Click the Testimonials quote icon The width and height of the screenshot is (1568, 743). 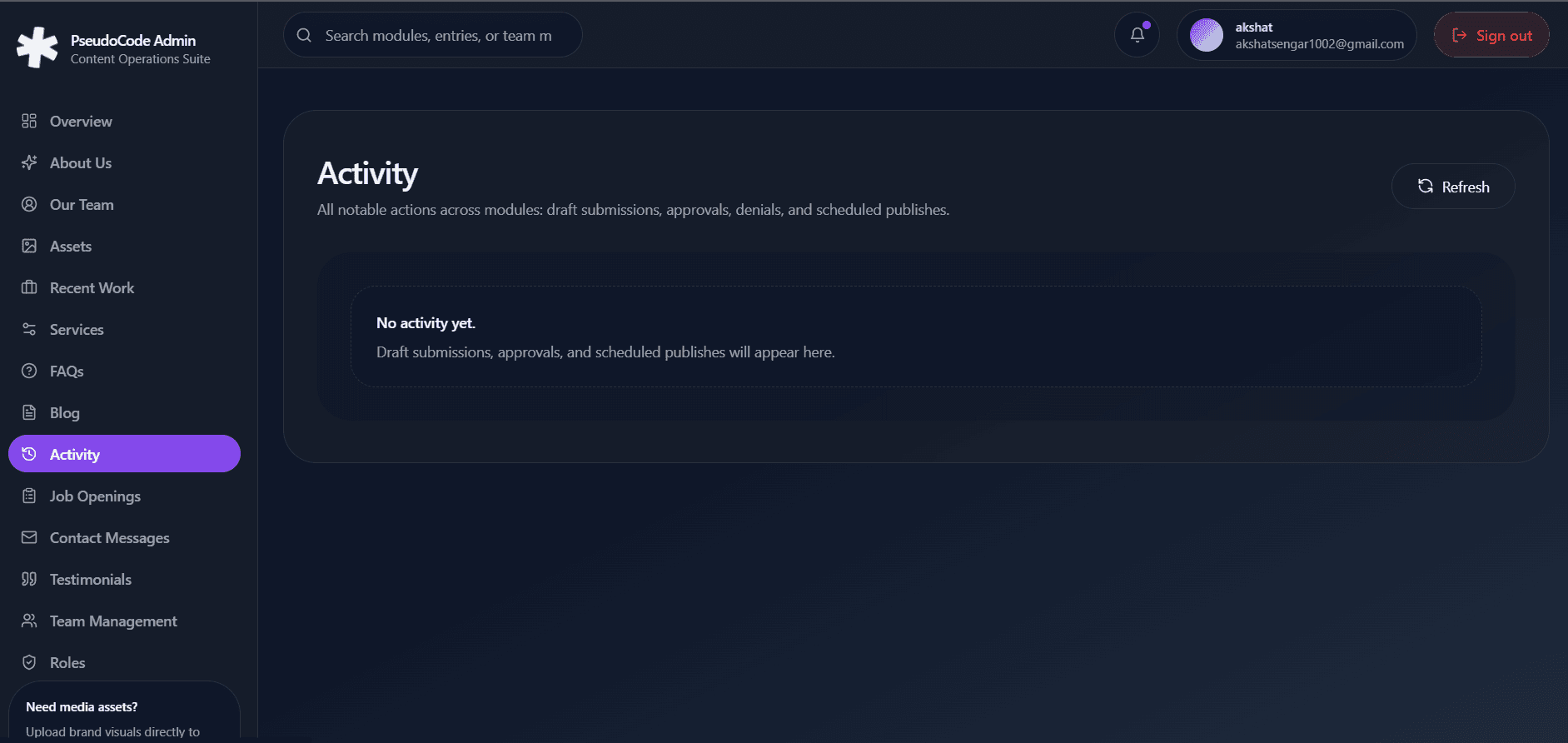point(29,579)
